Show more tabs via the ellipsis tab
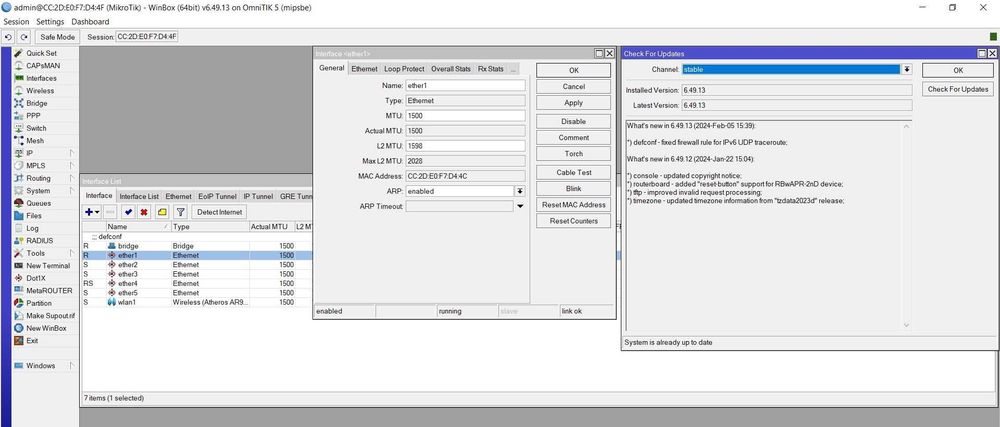Image resolution: width=1000 pixels, height=427 pixels. (513, 69)
